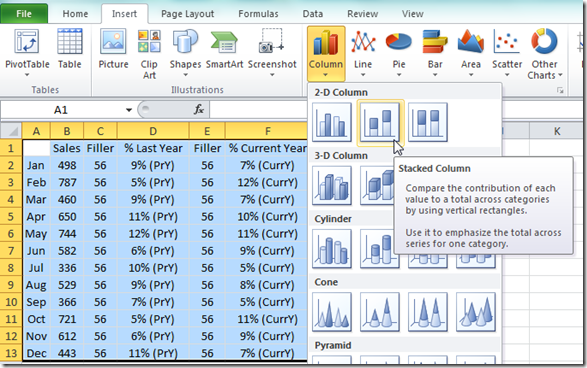This screenshot has height=368, width=587.
Task: Select the Stacked Column chart type
Action: click(x=380, y=122)
